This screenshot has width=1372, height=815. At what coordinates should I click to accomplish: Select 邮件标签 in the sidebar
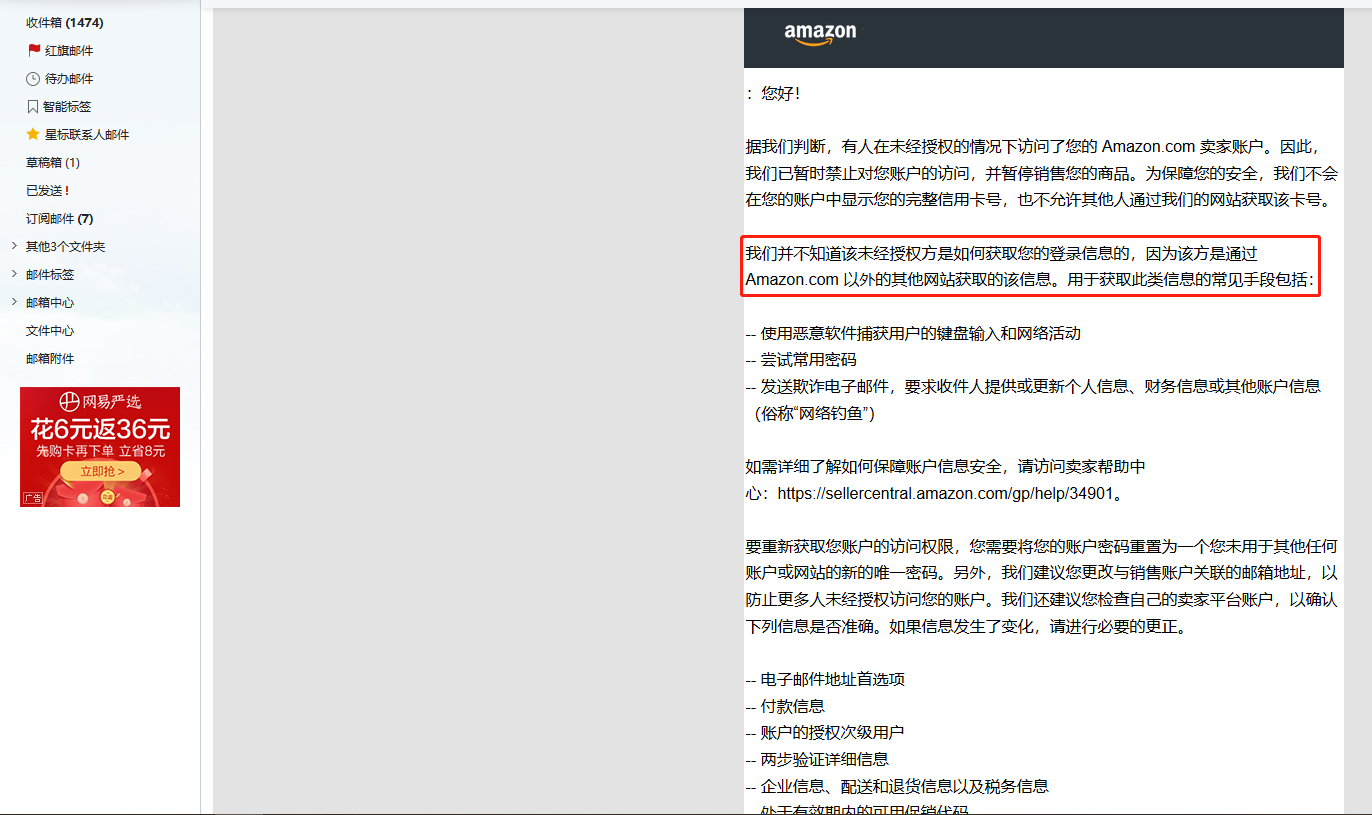50,274
